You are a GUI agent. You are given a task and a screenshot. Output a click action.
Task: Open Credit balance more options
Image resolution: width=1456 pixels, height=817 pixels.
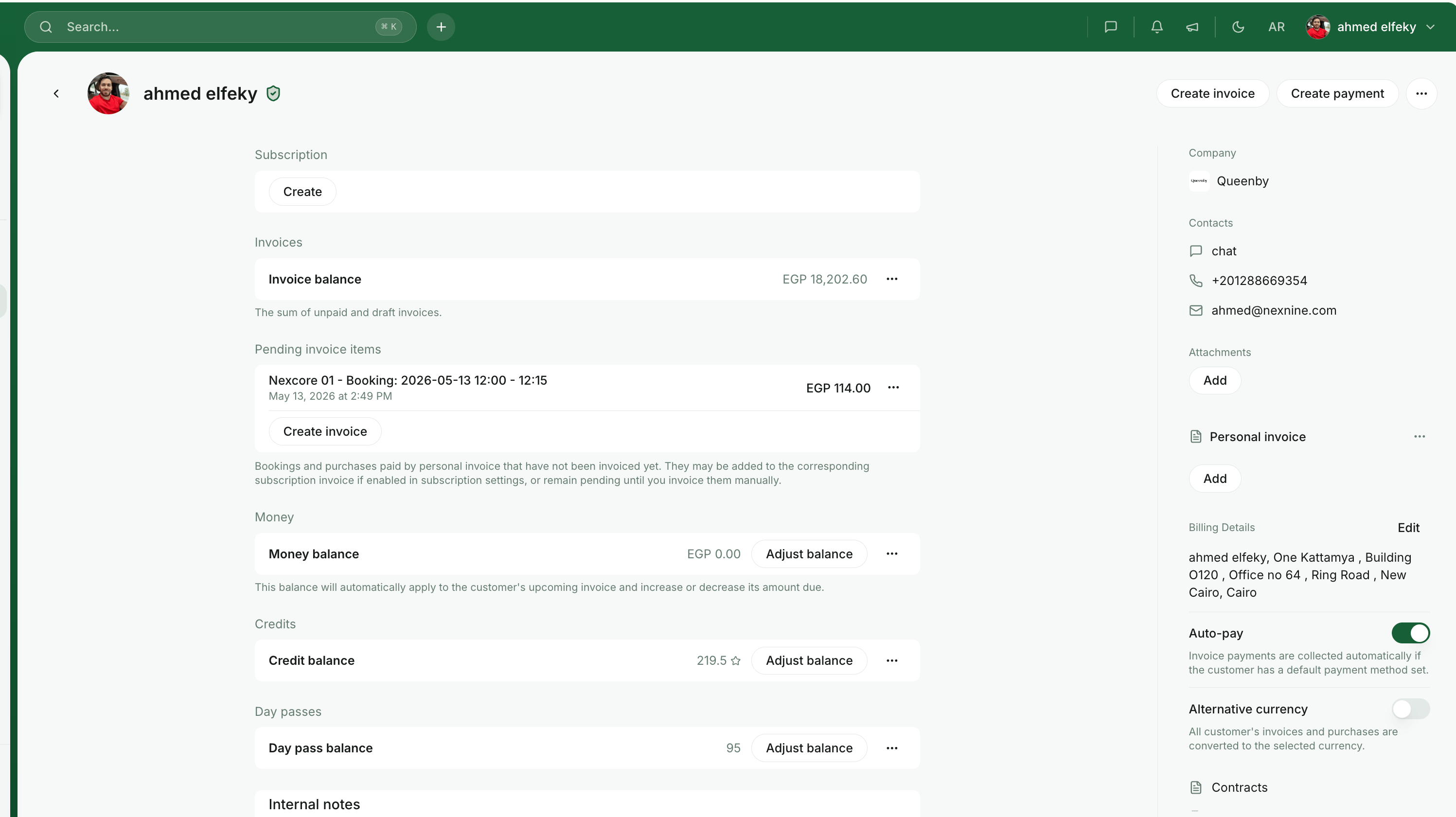pyautogui.click(x=892, y=660)
